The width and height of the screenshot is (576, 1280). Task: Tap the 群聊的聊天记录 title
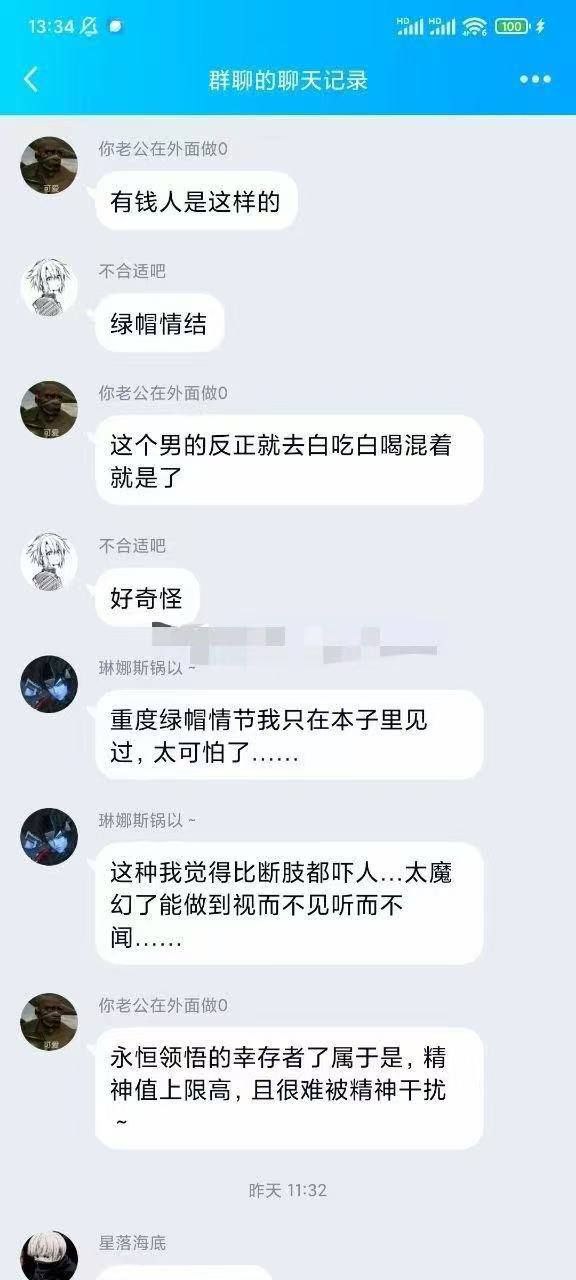[x=288, y=80]
